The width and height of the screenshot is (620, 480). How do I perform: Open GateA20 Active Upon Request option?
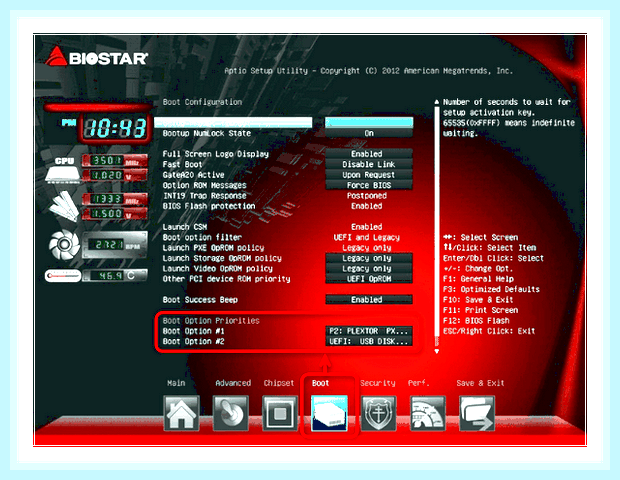[369, 175]
